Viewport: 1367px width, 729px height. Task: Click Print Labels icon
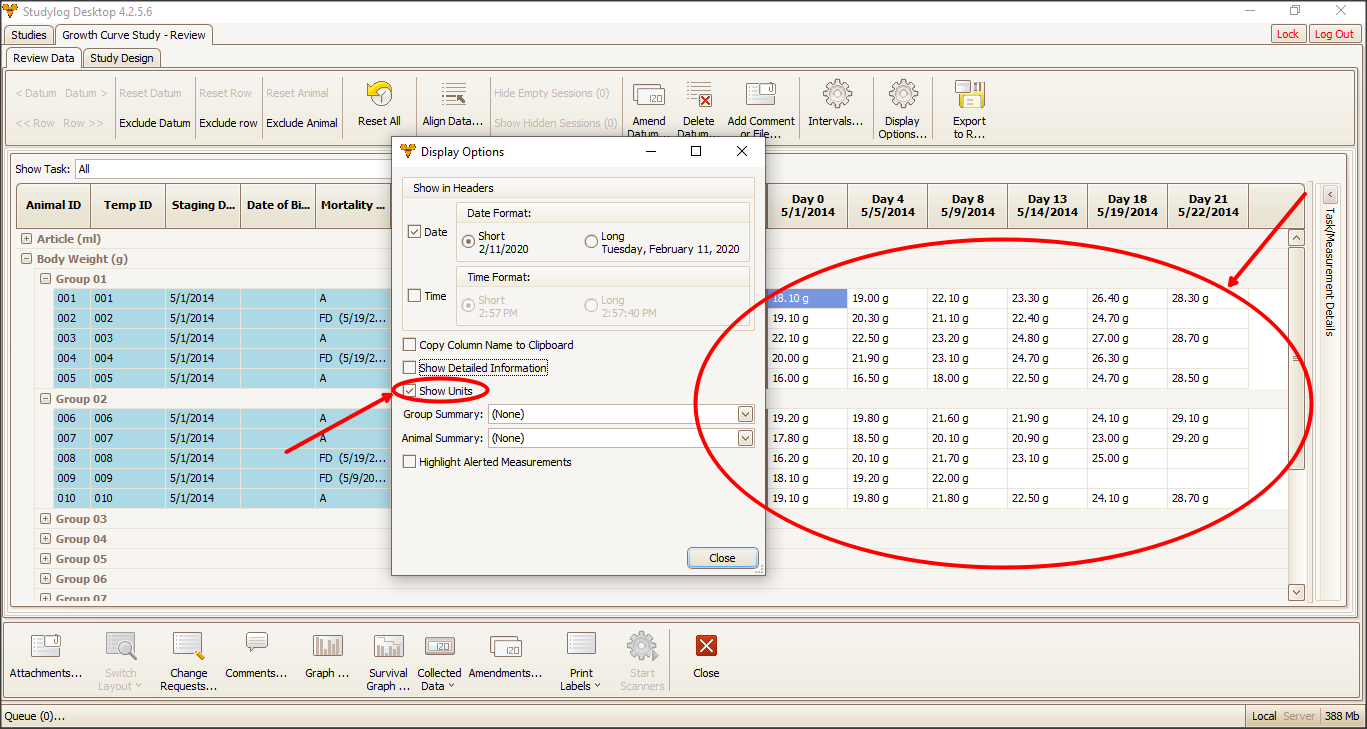point(581,644)
